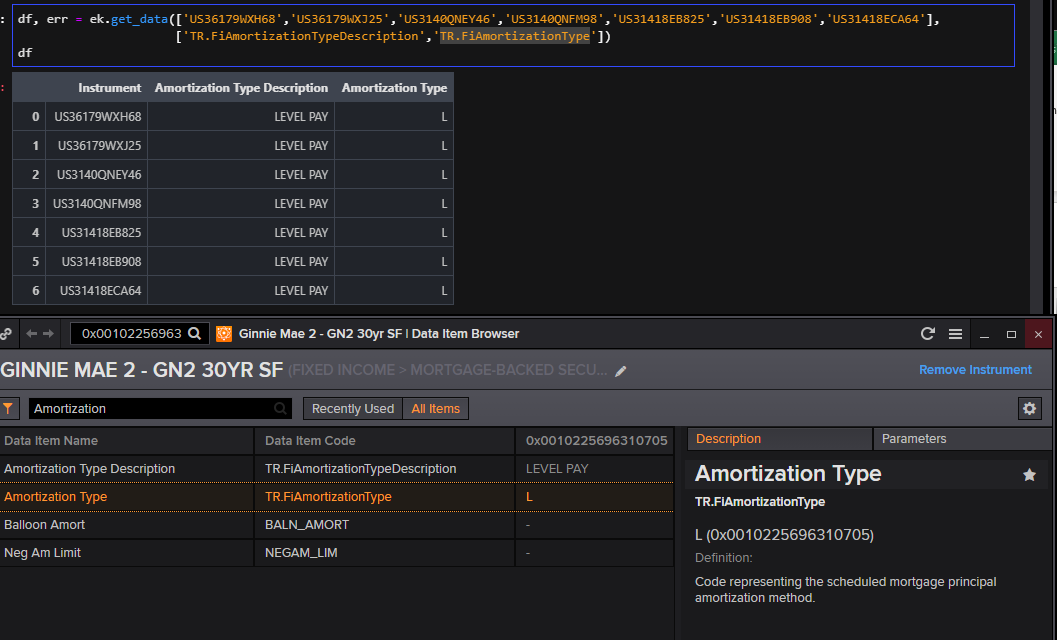
Task: Click the GINNIE MAE 2 - GN2 30YR SF heading
Action: pyautogui.click(x=142, y=370)
